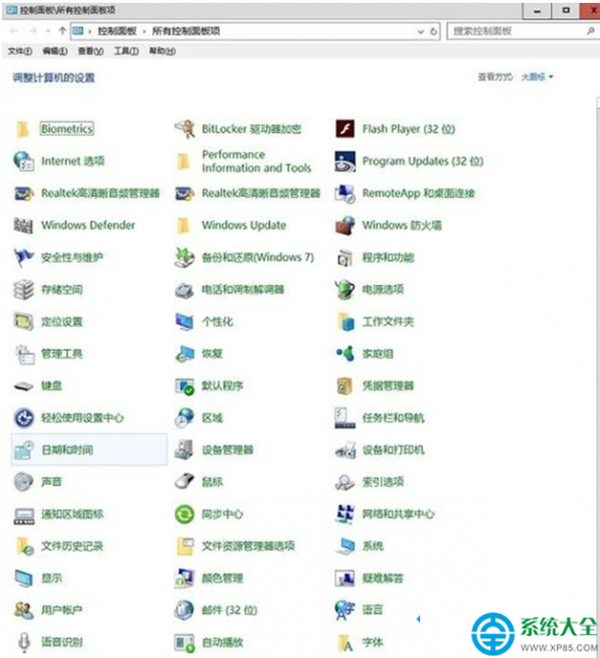This screenshot has height=658, width=600.
Task: Go back with the back arrow
Action: tap(14, 31)
